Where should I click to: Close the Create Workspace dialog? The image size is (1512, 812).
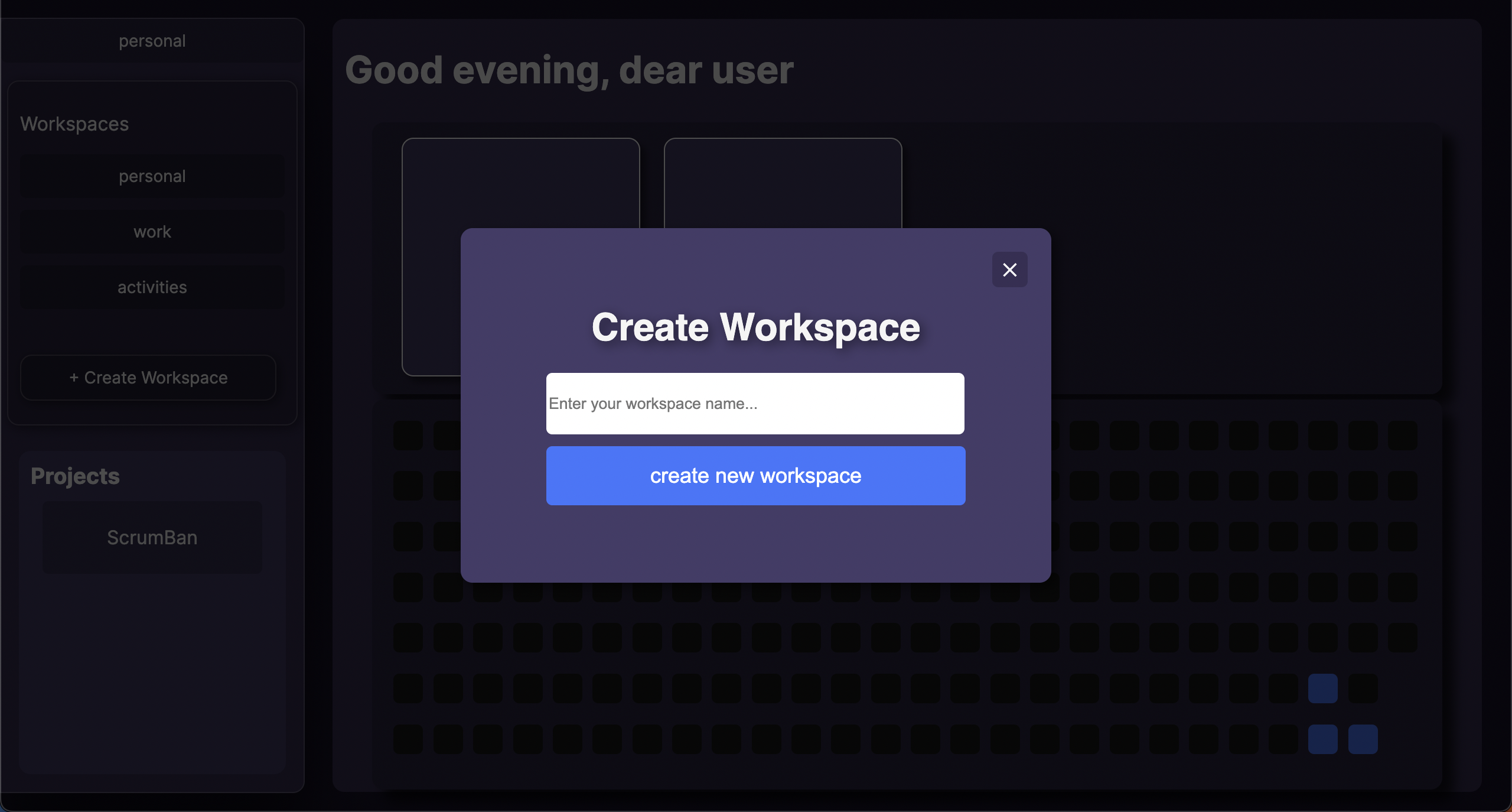pos(1009,269)
